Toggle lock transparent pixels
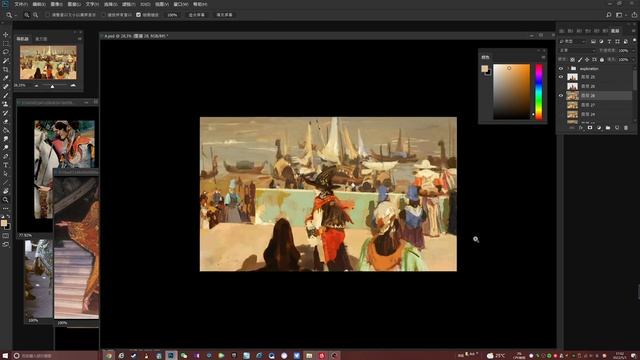 (572, 60)
